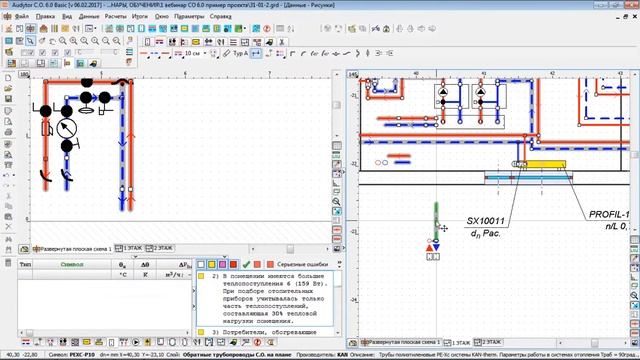The width and height of the screenshot is (640, 360).
Task: Click the calculator icon at left of table
Action: coord(8,263)
